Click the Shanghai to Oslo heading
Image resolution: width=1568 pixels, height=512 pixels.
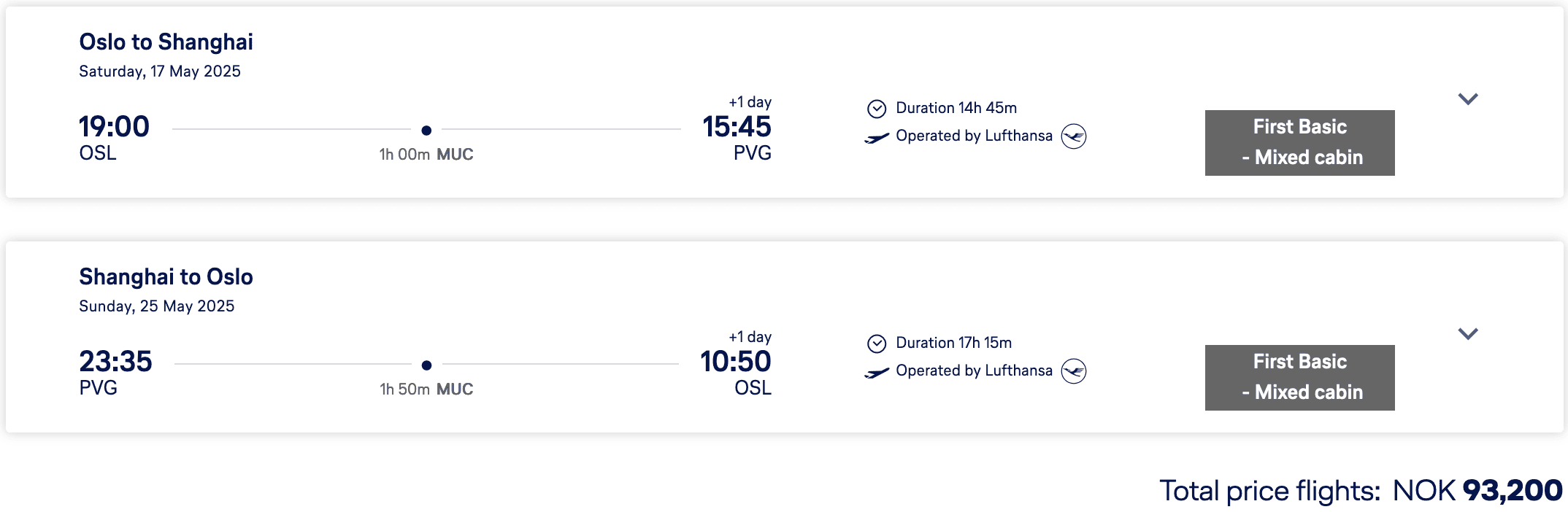point(166,277)
